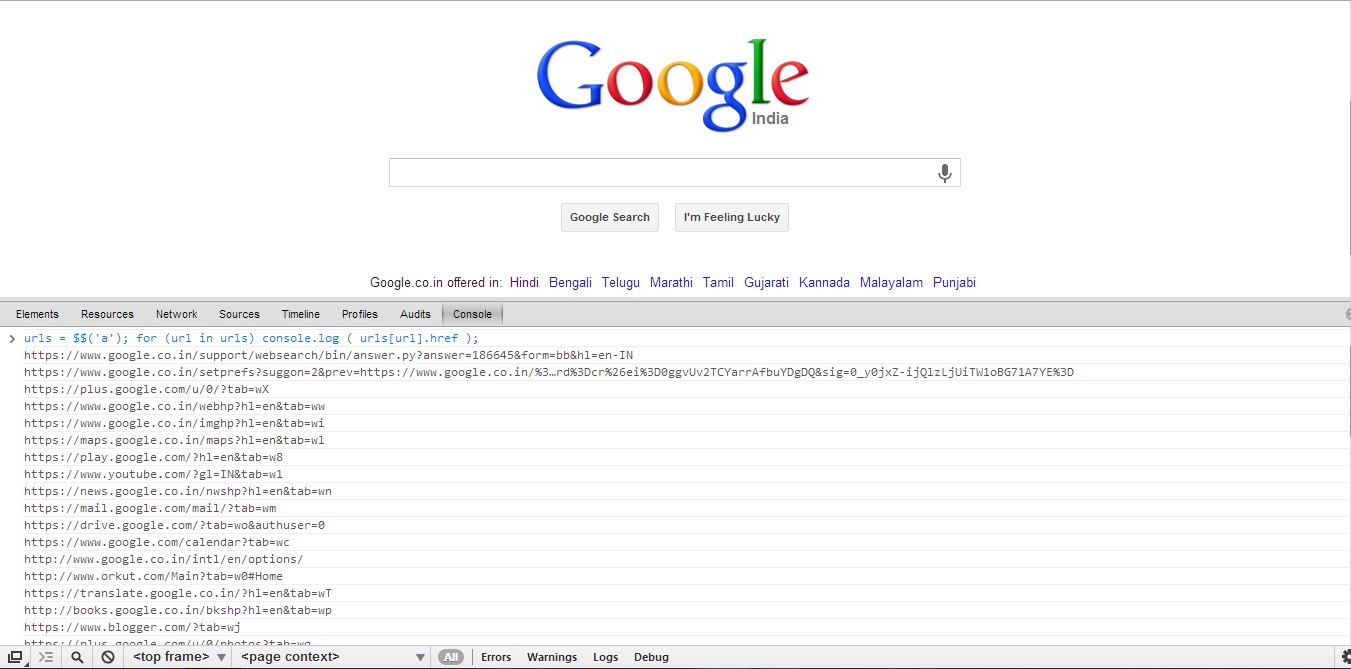1351x669 pixels.
Task: Open the Kannada language link
Action: tap(824, 283)
